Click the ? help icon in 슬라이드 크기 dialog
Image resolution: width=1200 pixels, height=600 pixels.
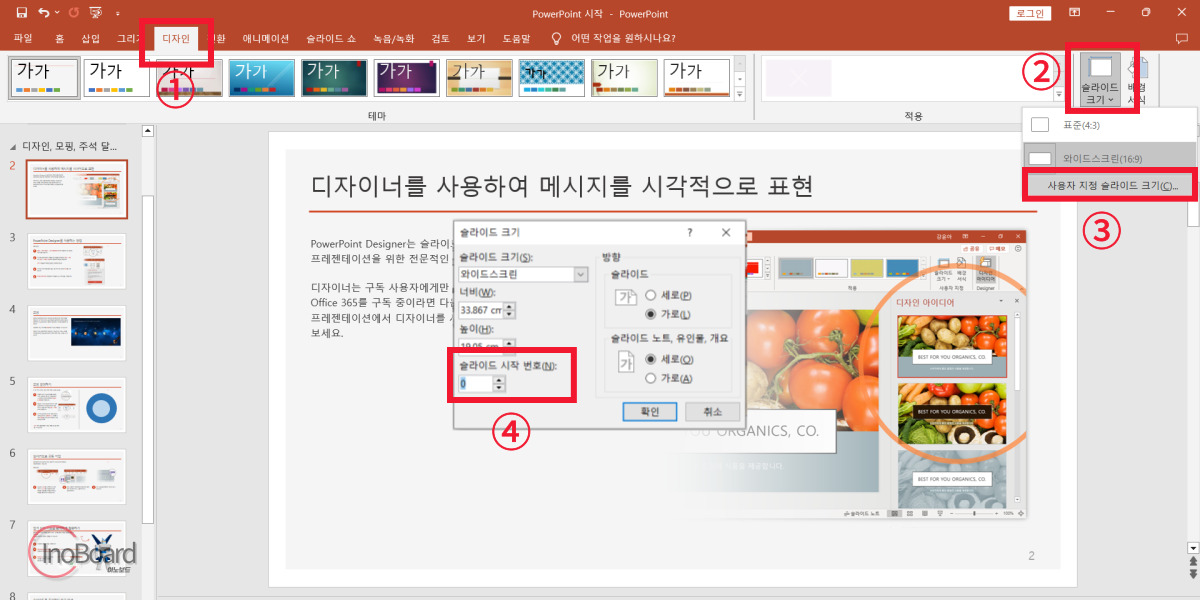(x=689, y=232)
